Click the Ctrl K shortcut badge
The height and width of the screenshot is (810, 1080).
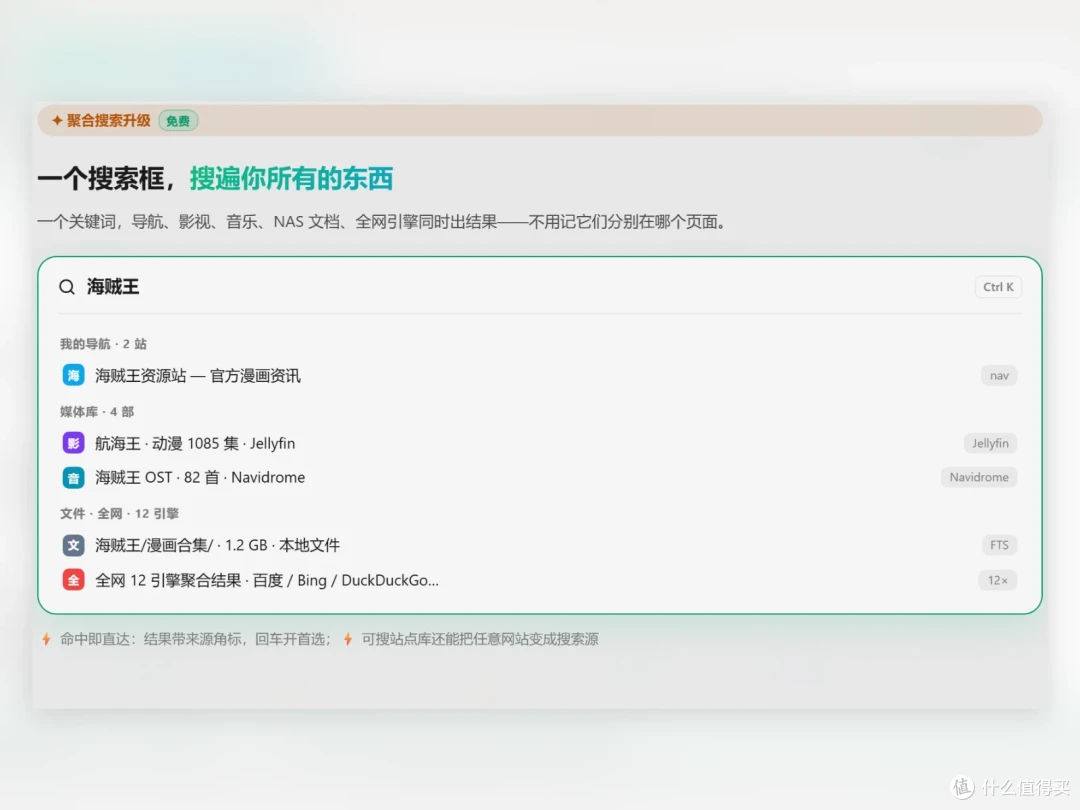click(x=998, y=287)
